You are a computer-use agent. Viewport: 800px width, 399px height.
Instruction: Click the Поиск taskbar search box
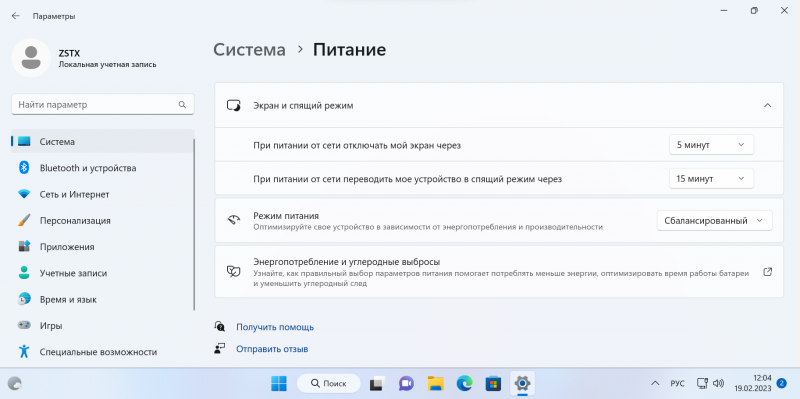pyautogui.click(x=329, y=383)
